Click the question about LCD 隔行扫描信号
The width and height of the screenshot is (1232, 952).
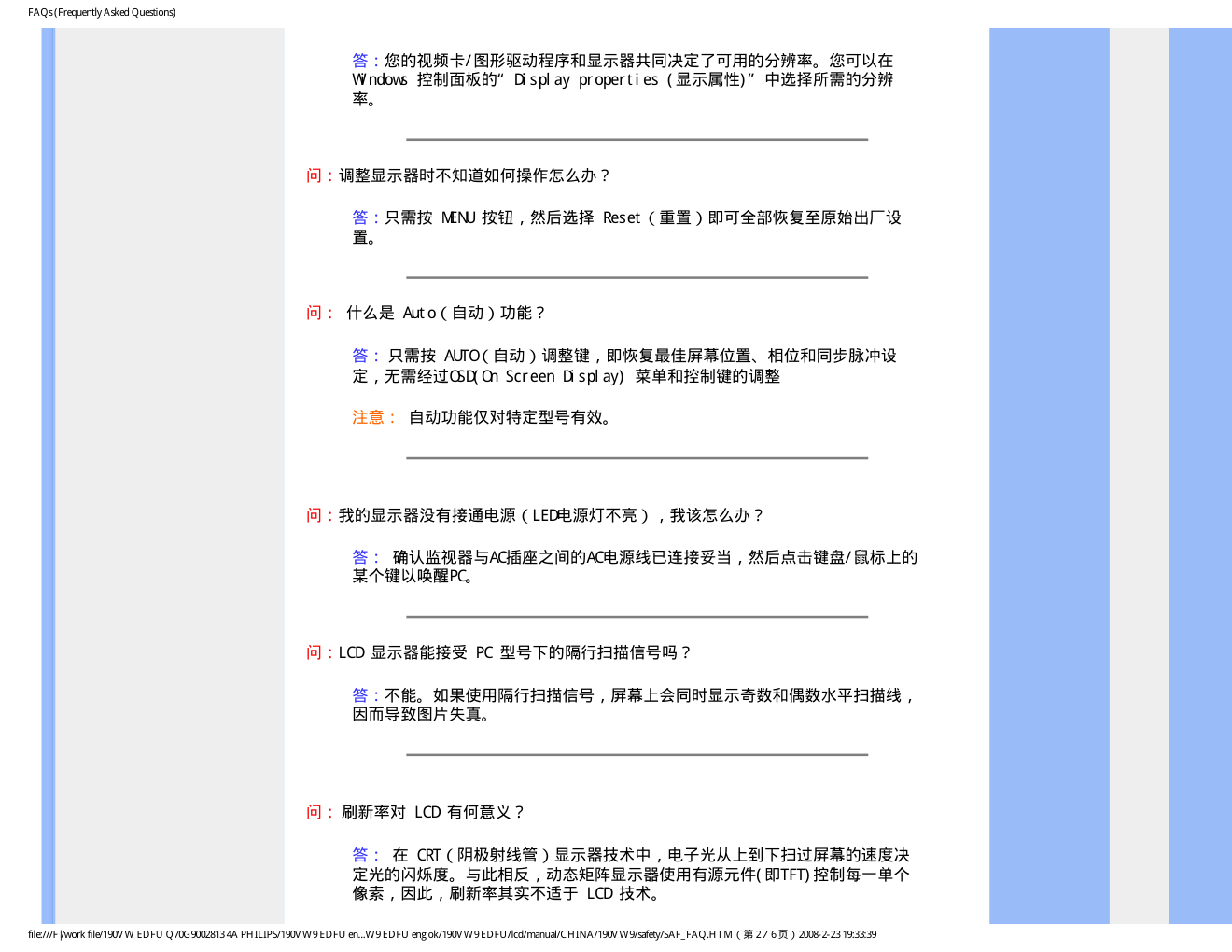[x=515, y=652]
